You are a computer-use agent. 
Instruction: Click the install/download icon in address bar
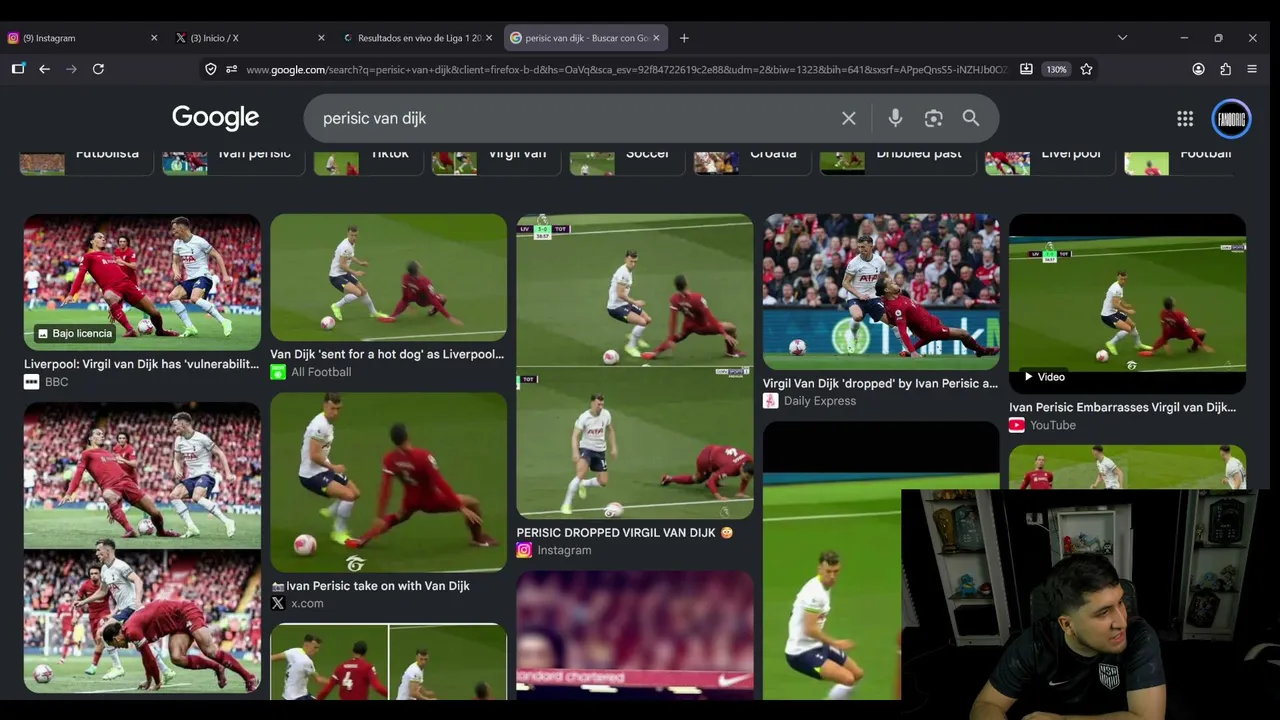click(x=1026, y=69)
